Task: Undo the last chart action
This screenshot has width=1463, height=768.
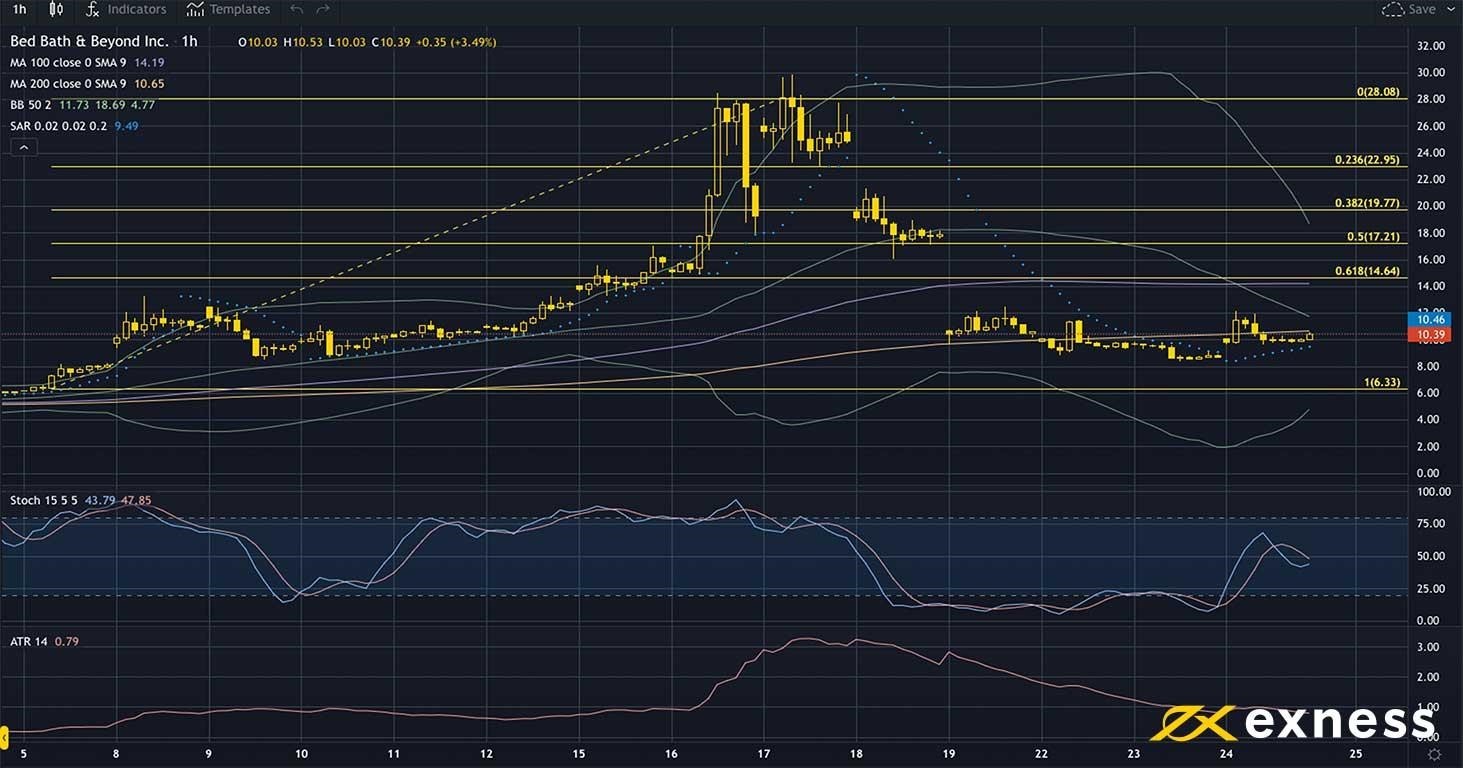Action: [x=296, y=9]
